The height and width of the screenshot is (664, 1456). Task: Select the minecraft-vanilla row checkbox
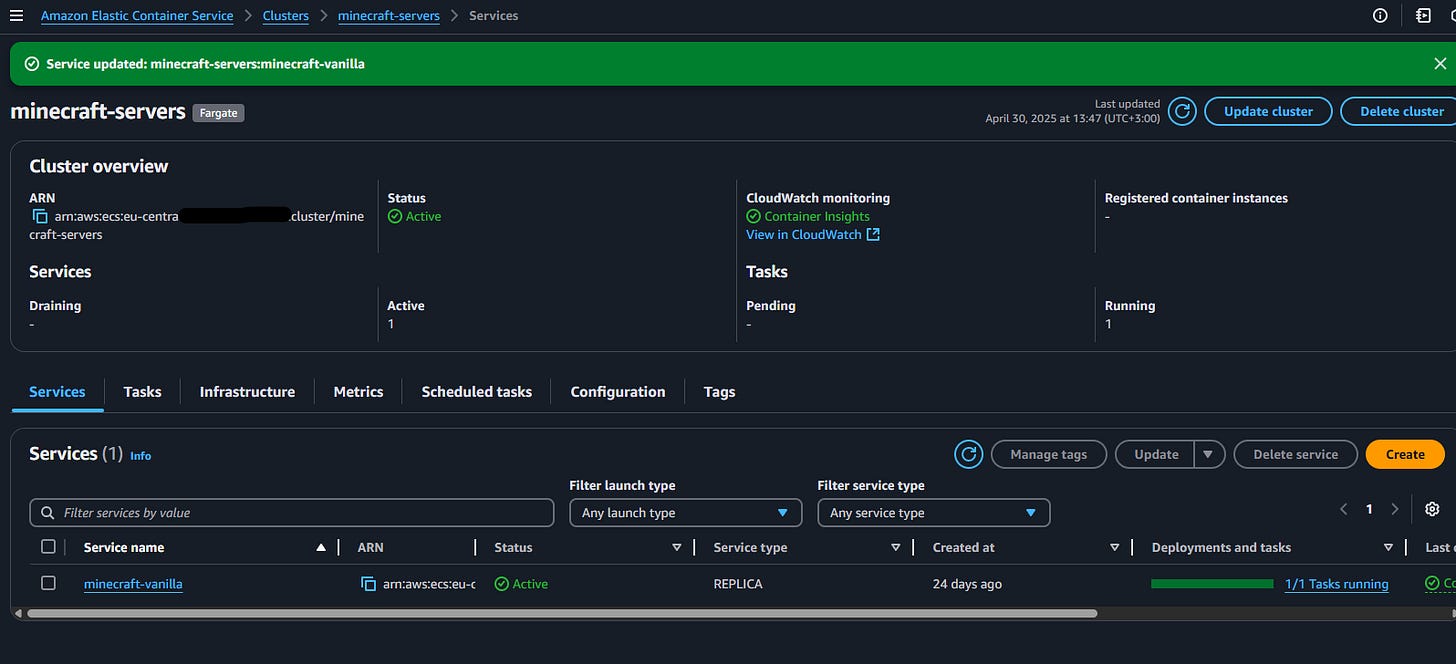pos(48,583)
